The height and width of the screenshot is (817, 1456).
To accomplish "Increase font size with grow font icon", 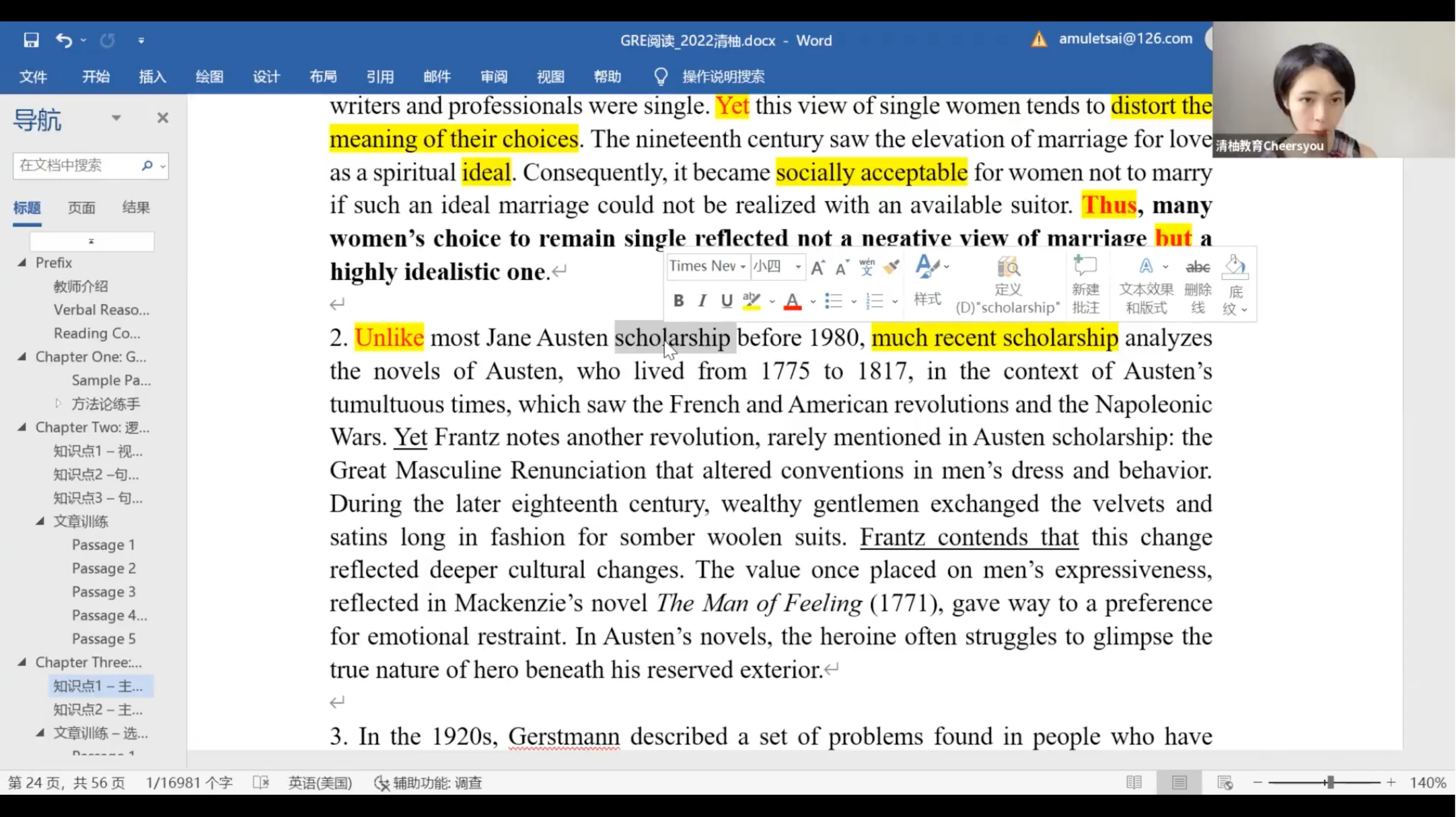I will pyautogui.click(x=818, y=267).
